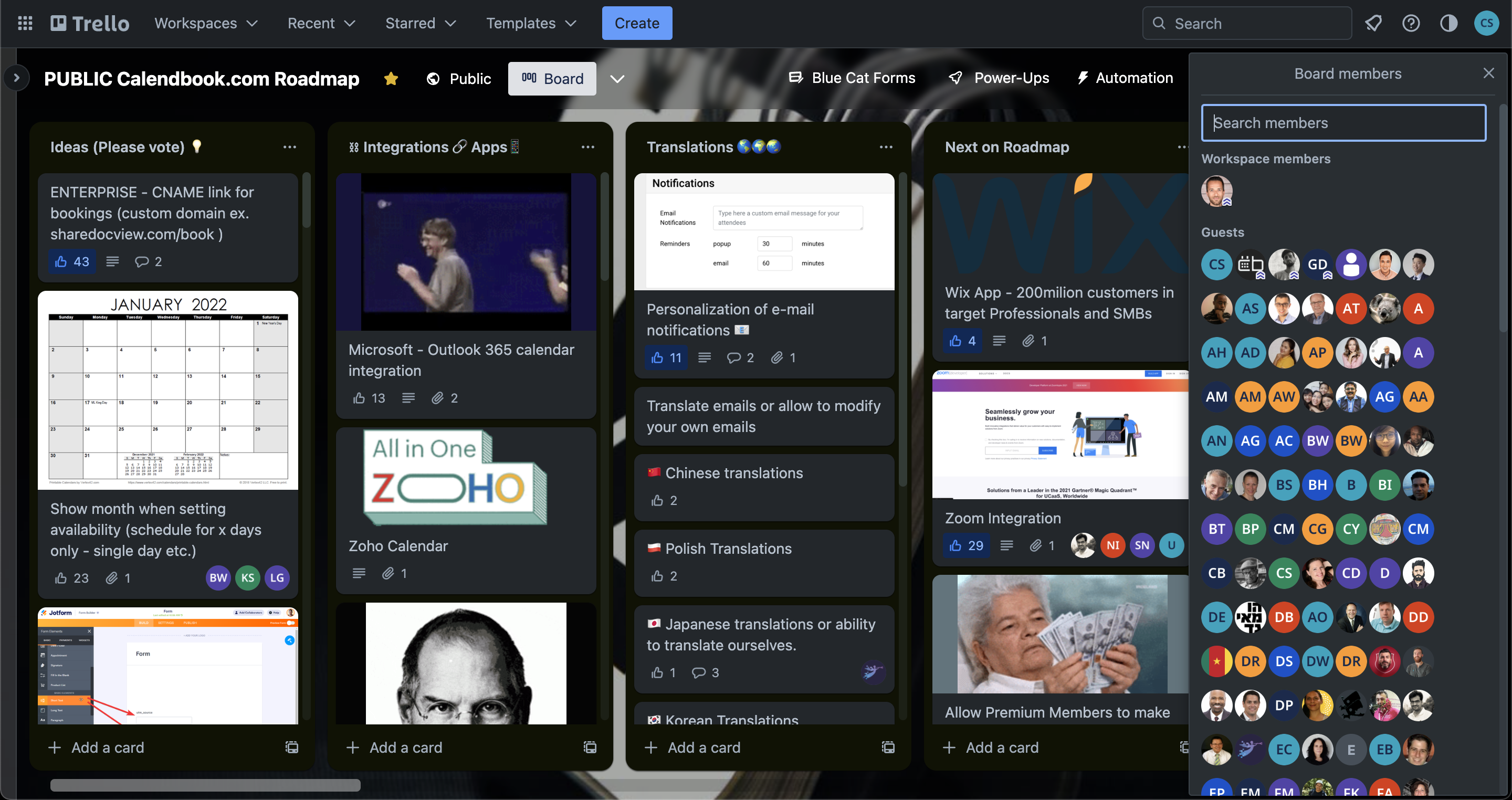Open the Starred menu
Screen dimensions: 1512x800
point(420,24)
